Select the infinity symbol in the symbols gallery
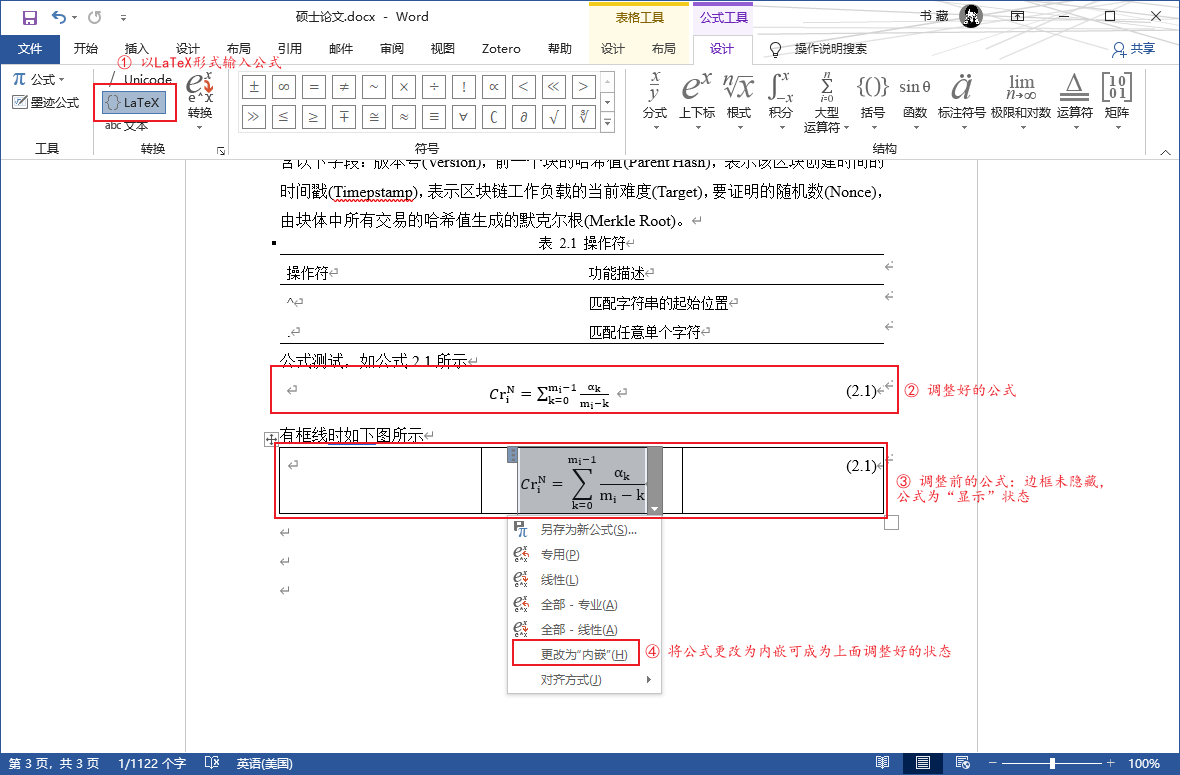Screen dimensions: 1180x775 pos(283,87)
